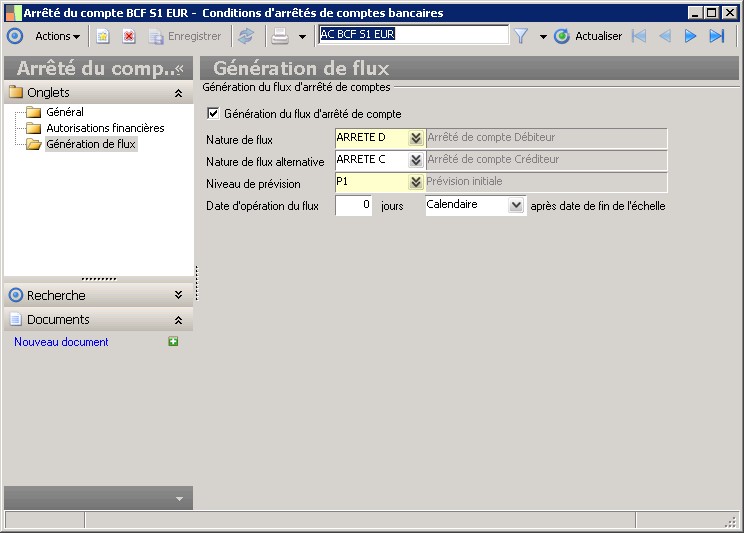Click the Général folder icon
This screenshot has width=744, height=533.
pyautogui.click(x=33, y=112)
